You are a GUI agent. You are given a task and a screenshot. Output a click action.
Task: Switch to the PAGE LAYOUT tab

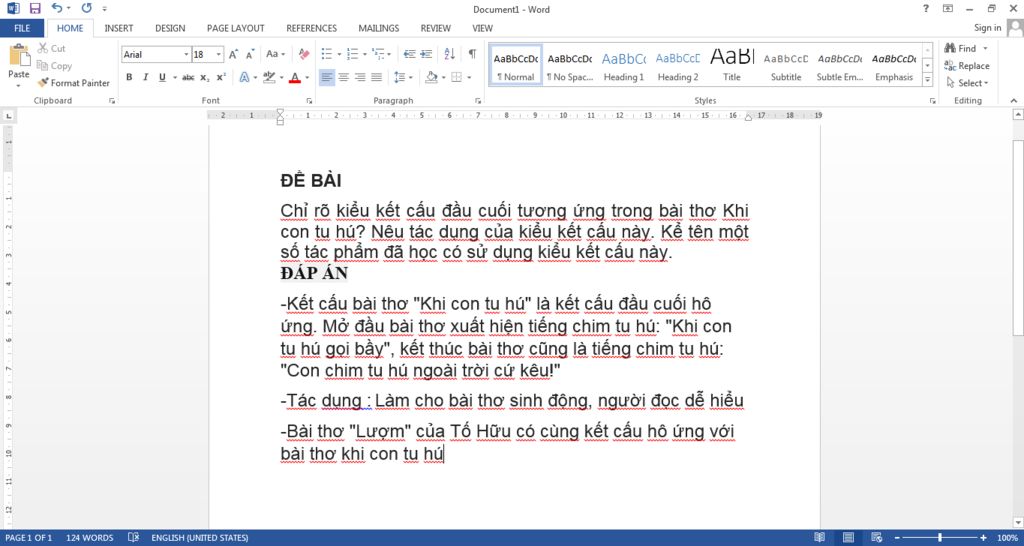click(x=236, y=28)
